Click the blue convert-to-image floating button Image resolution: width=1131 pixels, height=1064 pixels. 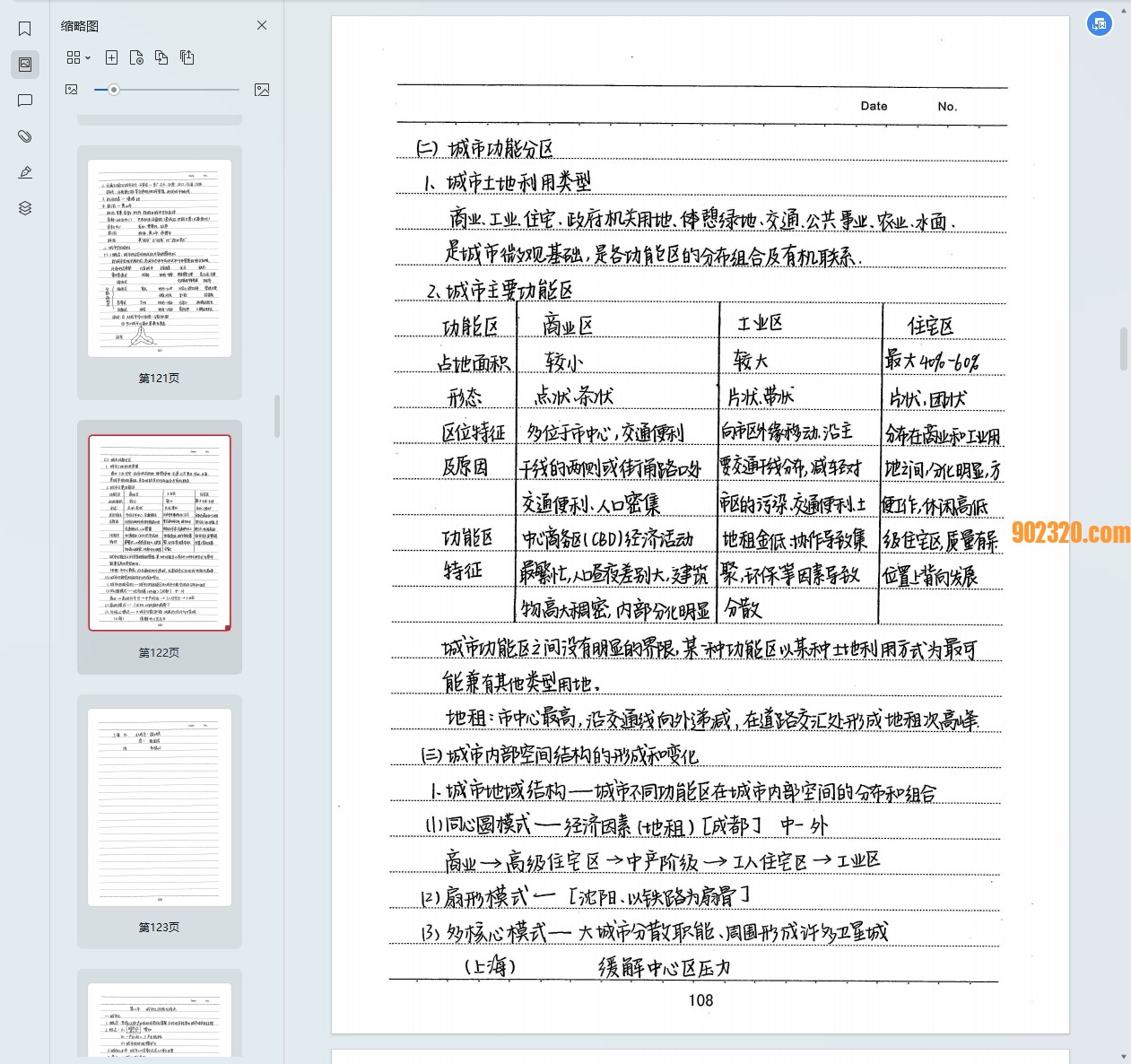click(x=1100, y=23)
